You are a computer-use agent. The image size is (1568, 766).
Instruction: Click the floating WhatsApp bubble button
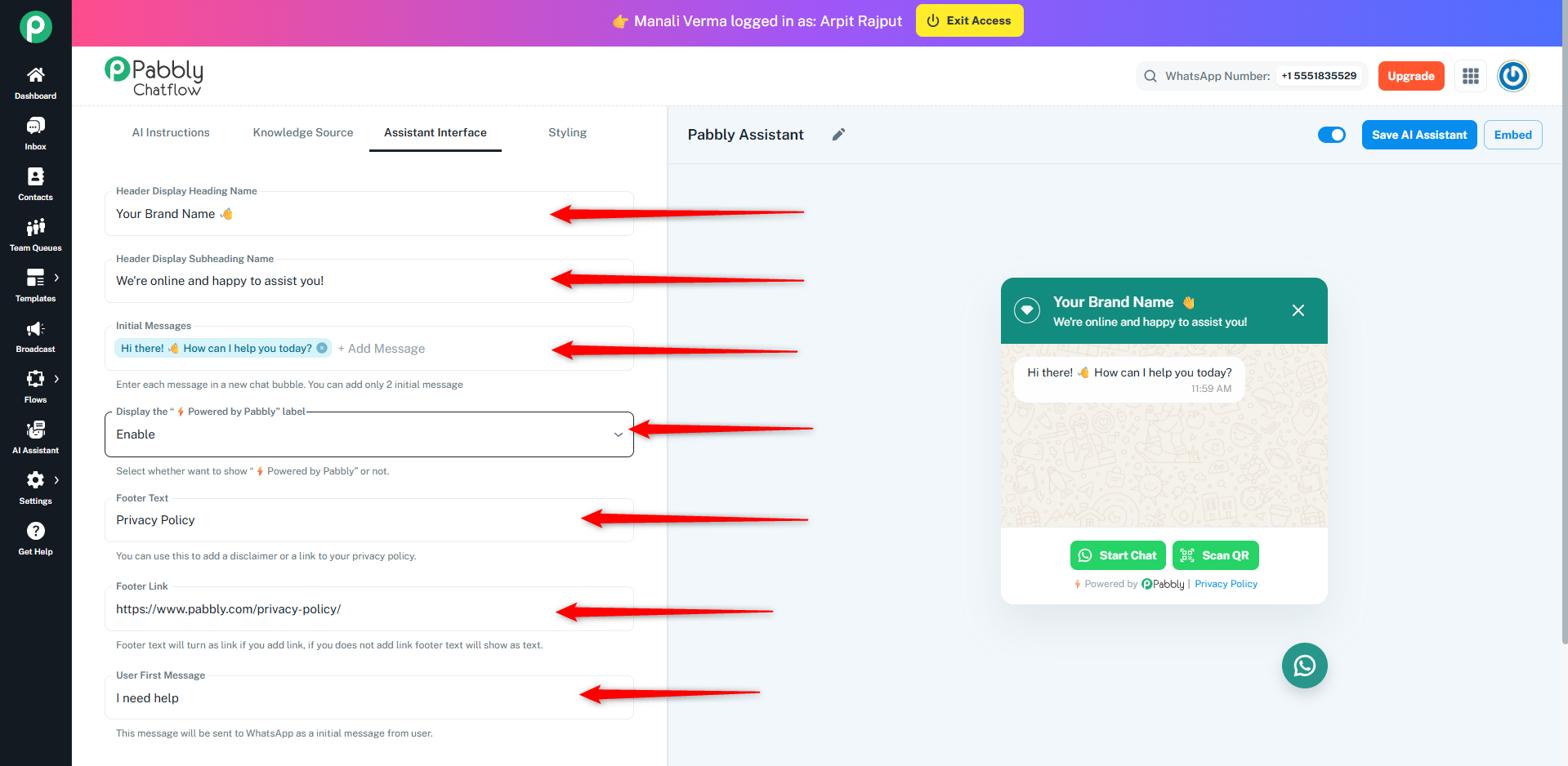[x=1305, y=666]
